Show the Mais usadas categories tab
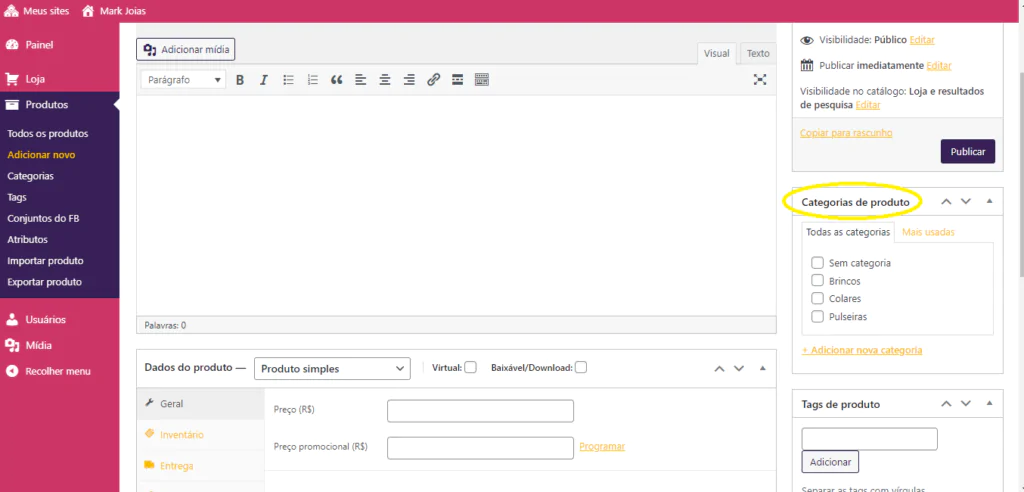The height and width of the screenshot is (492, 1024). coord(928,232)
